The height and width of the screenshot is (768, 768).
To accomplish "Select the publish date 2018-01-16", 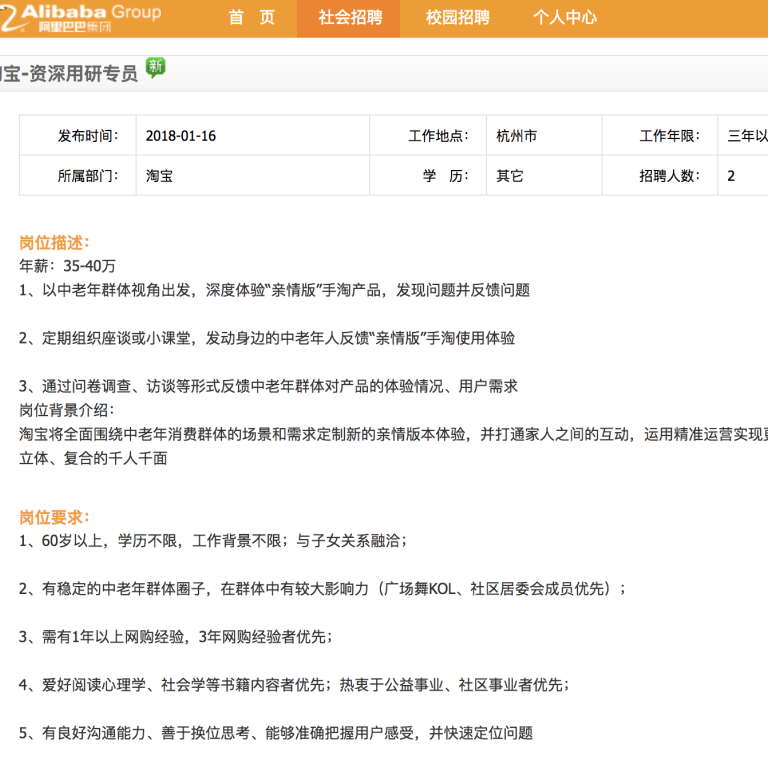I will (x=181, y=136).
